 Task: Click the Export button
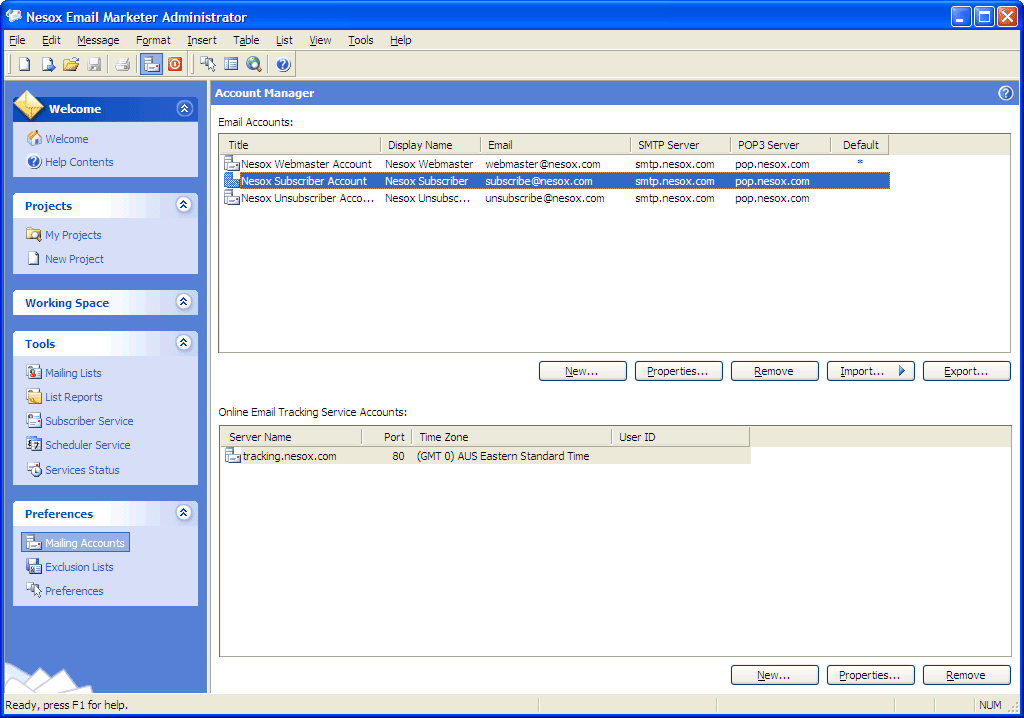click(x=967, y=370)
